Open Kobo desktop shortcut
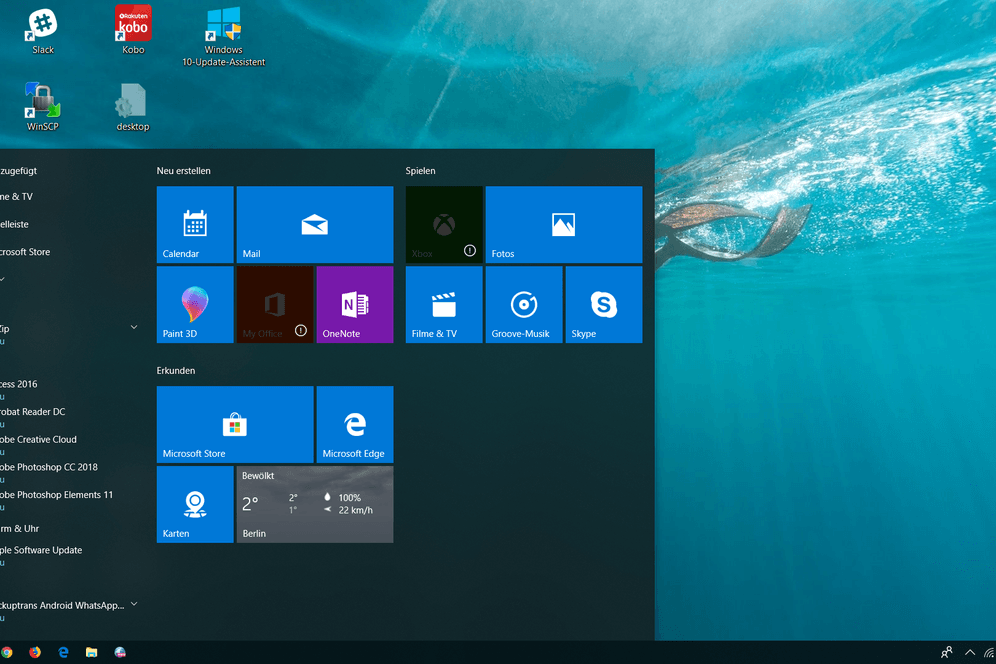996x664 pixels. (133, 30)
